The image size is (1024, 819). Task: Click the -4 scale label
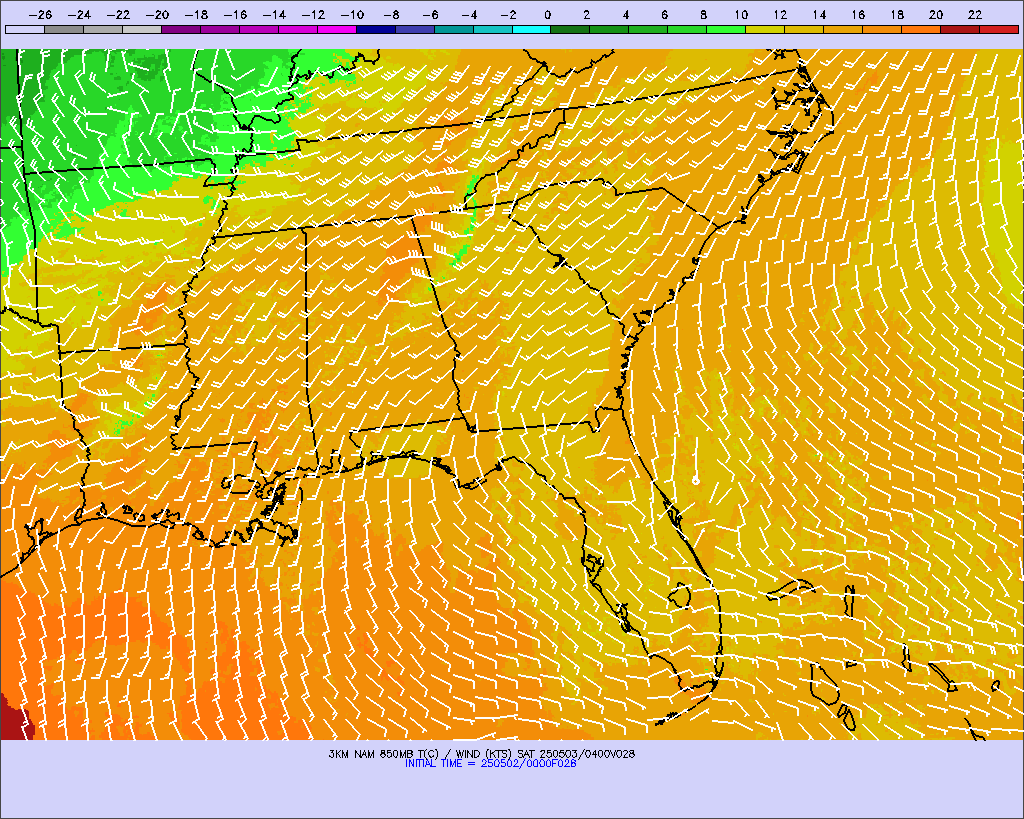[x=470, y=15]
